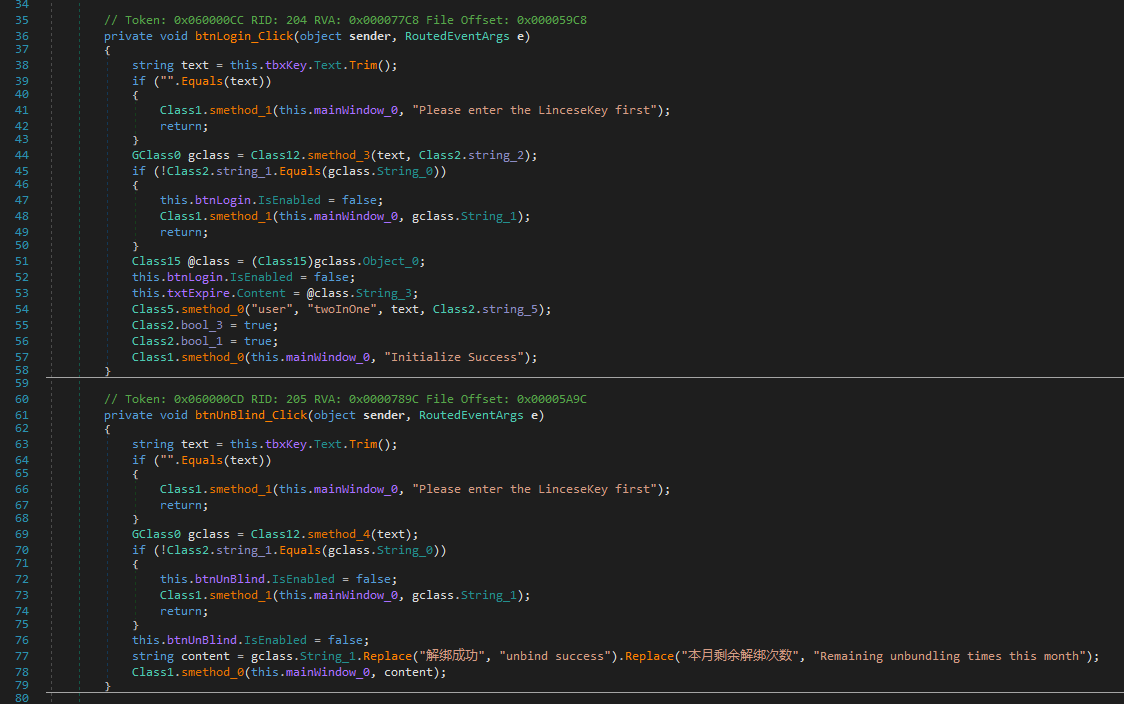Viewport: 1124px width, 704px height.
Task: Click btnUnBlind on line 72
Action: [230, 579]
